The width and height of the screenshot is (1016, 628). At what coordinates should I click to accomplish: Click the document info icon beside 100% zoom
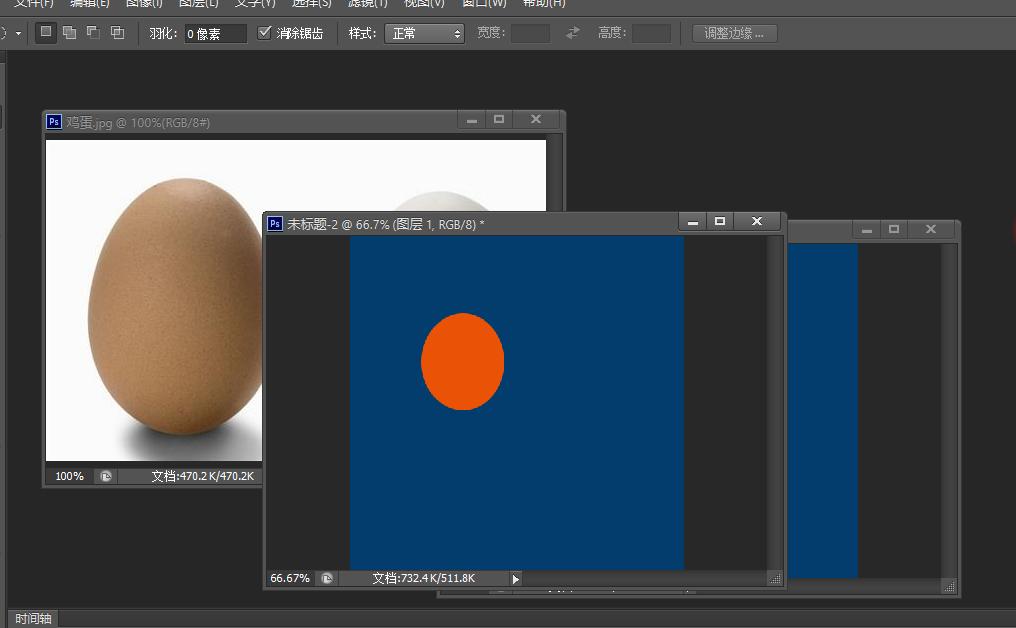click(x=105, y=476)
